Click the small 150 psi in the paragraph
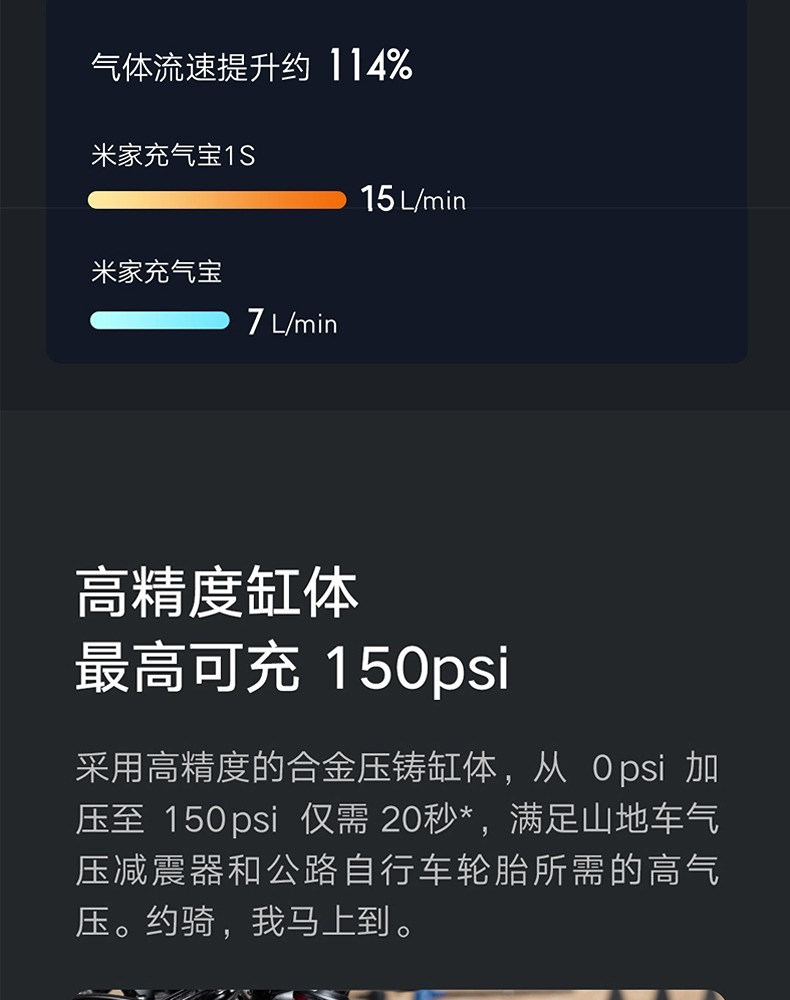 coord(221,820)
